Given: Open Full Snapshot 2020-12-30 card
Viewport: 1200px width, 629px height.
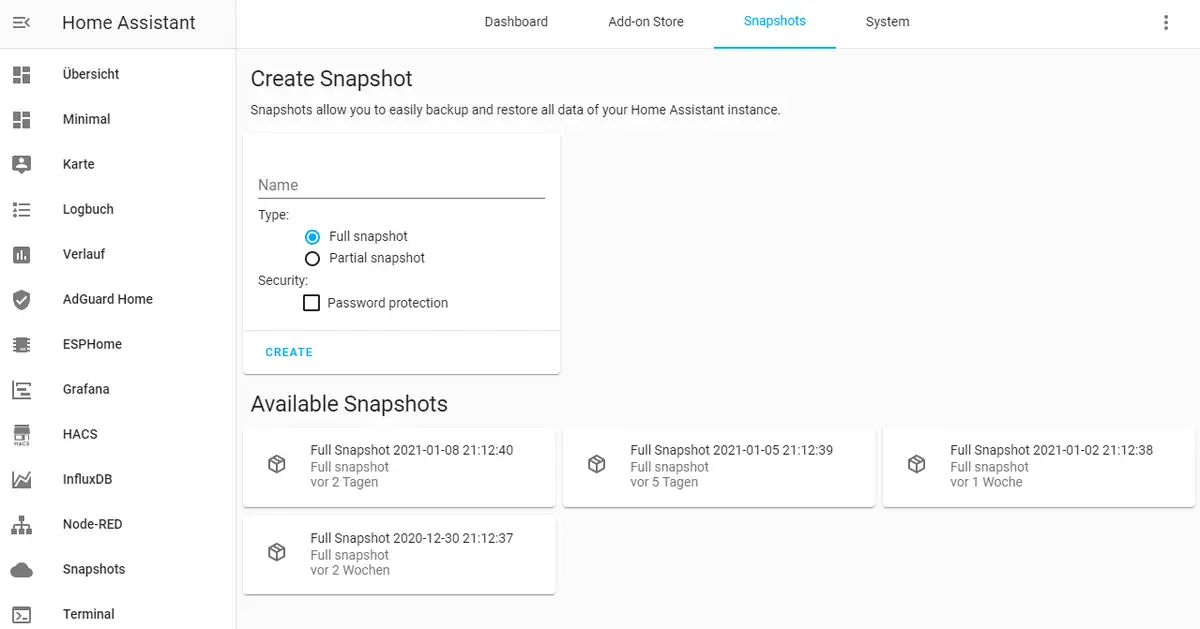Looking at the screenshot, I should point(399,554).
